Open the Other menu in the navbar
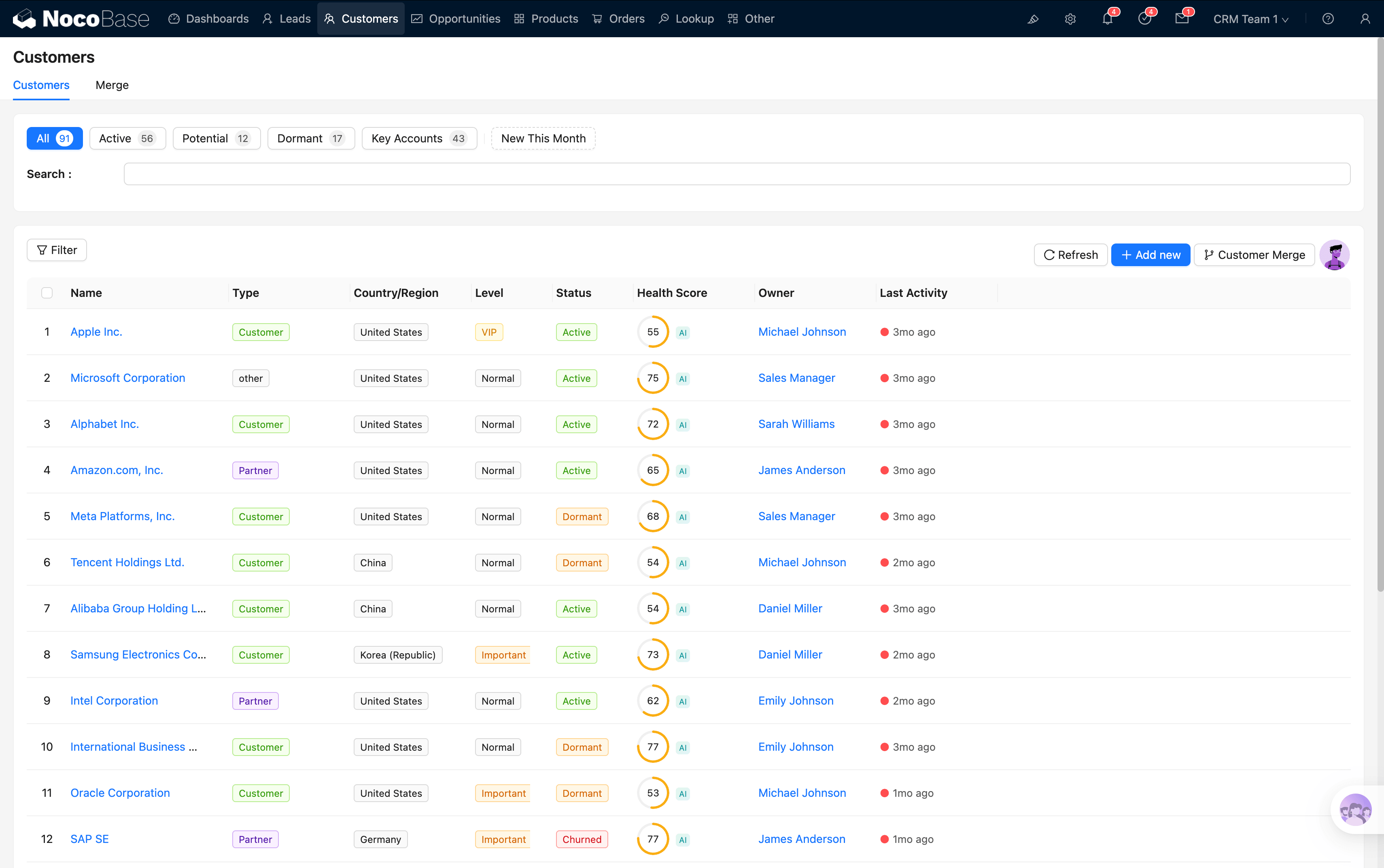 tap(751, 19)
